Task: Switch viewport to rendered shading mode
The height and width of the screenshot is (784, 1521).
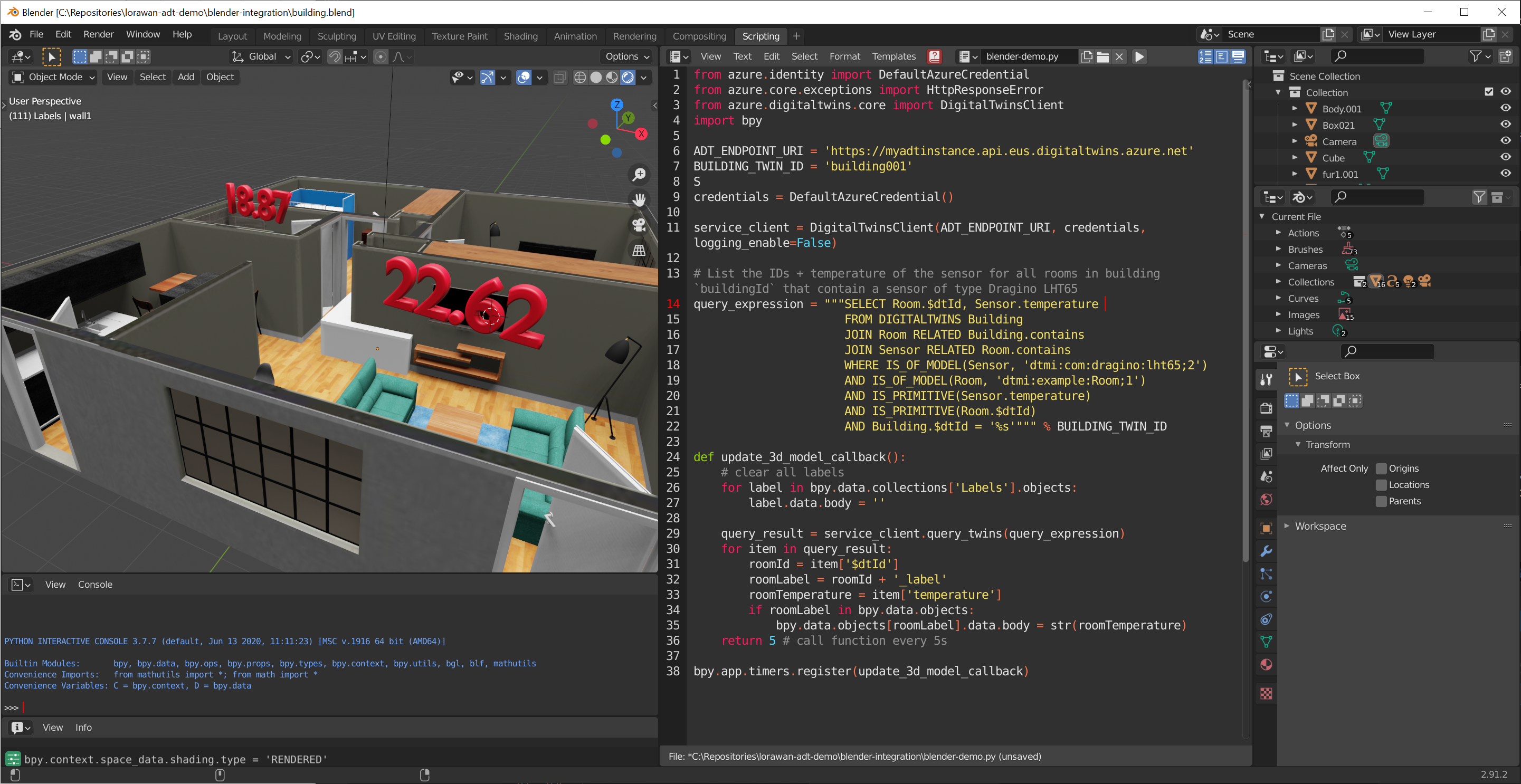Action: click(x=628, y=78)
